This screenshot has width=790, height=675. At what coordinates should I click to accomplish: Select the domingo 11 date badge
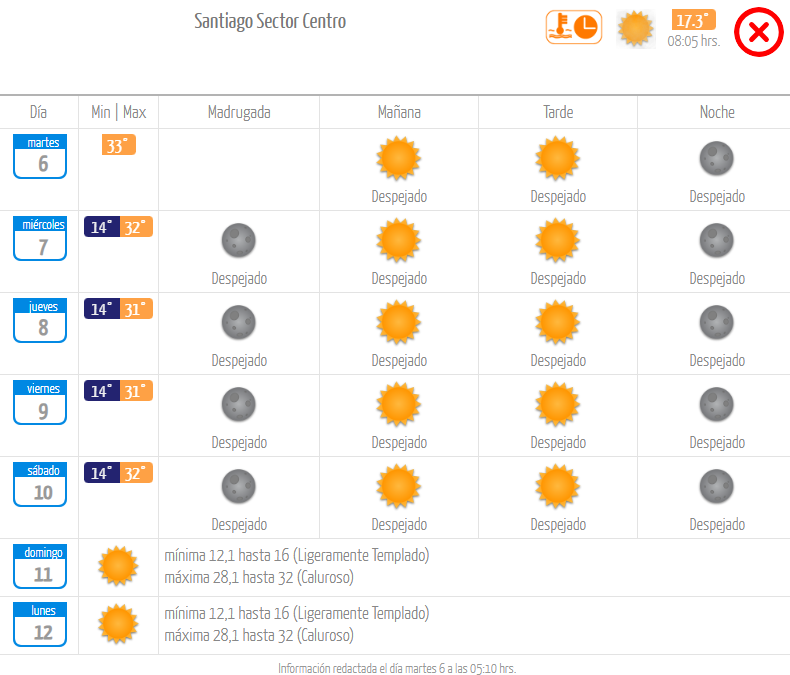point(40,566)
